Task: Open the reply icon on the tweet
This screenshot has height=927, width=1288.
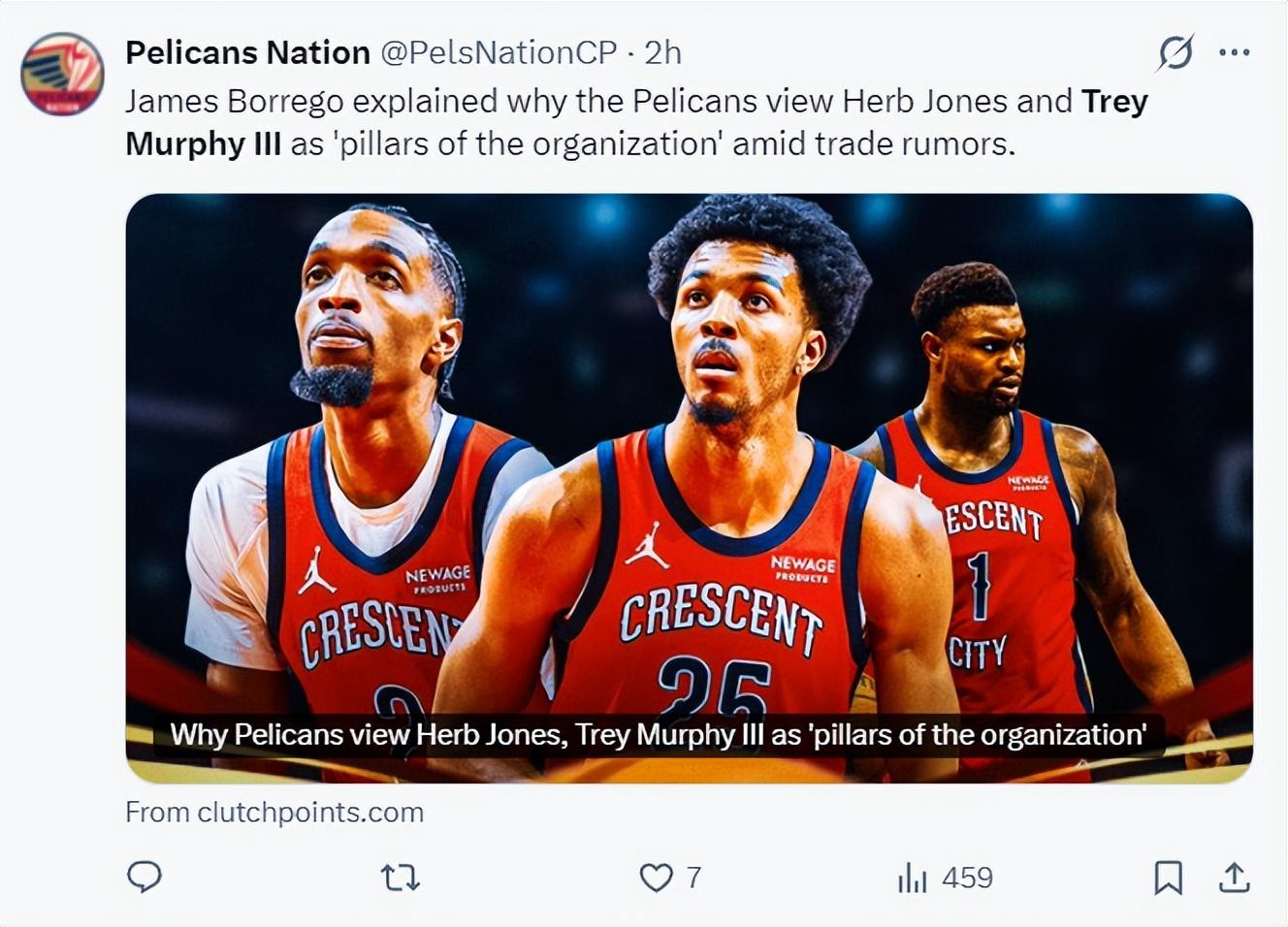Action: pyautogui.click(x=145, y=878)
